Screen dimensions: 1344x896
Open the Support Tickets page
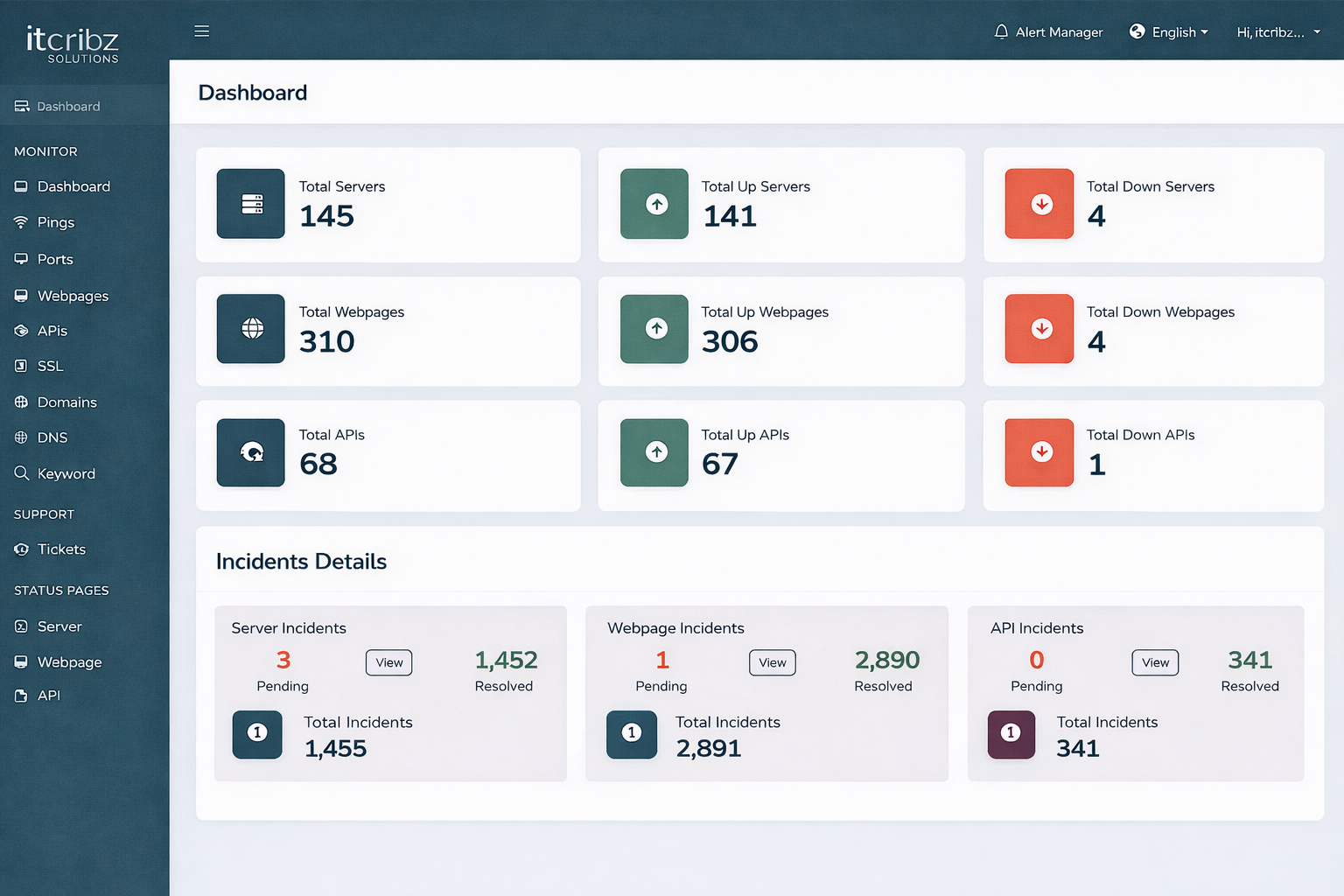click(61, 549)
